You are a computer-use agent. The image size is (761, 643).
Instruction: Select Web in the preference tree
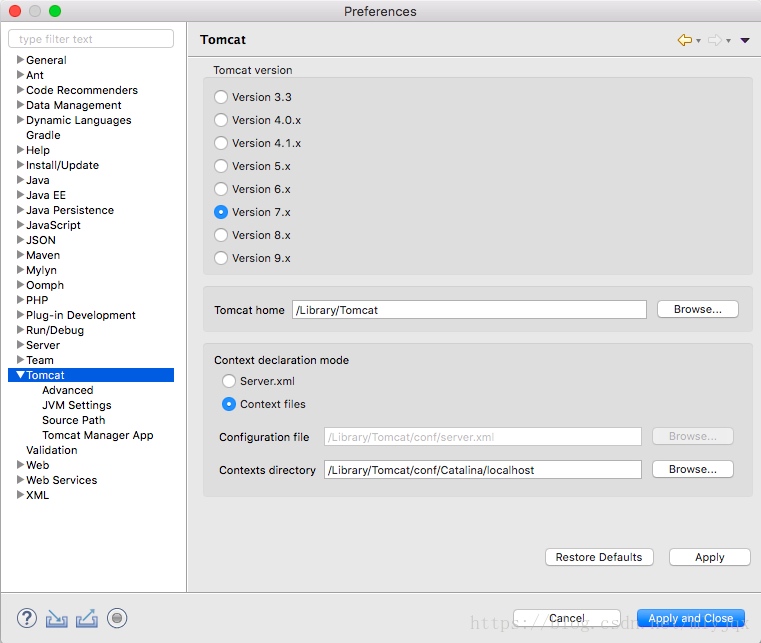(x=37, y=465)
